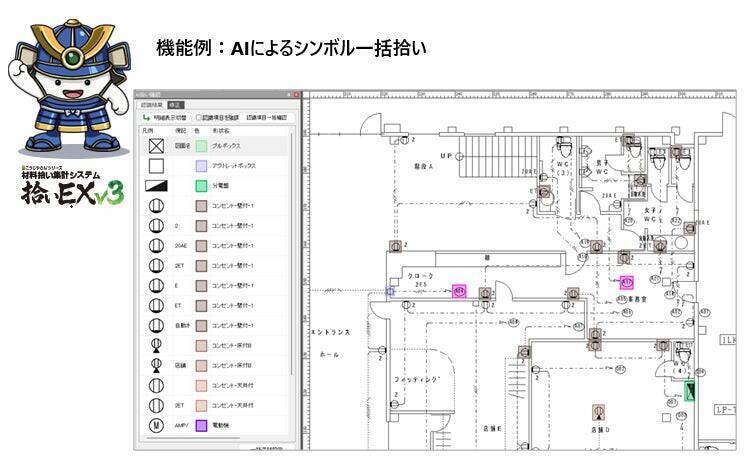Click the プルボックス shape name
748x462 pixels.
227,146
